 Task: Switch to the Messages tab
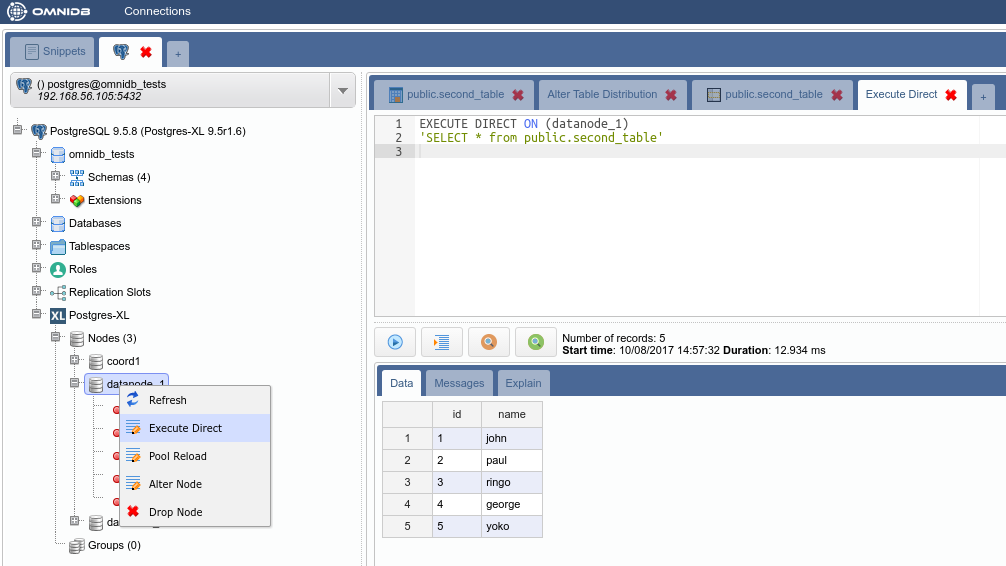click(459, 383)
